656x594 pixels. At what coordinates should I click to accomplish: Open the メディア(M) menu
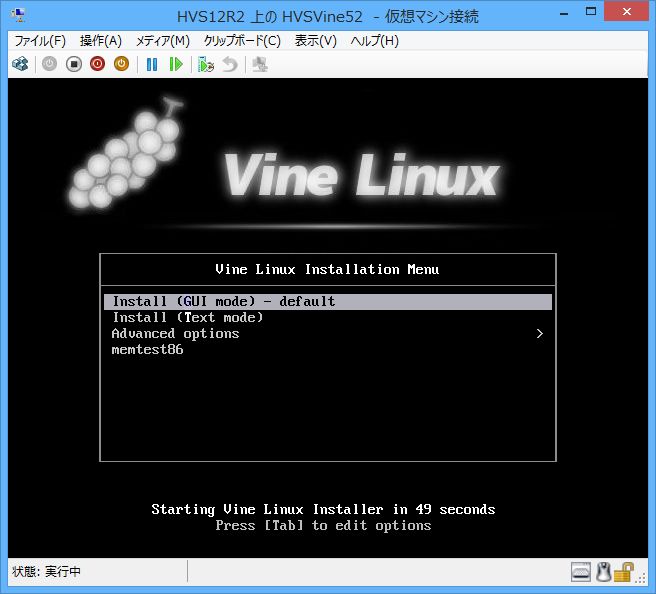163,41
